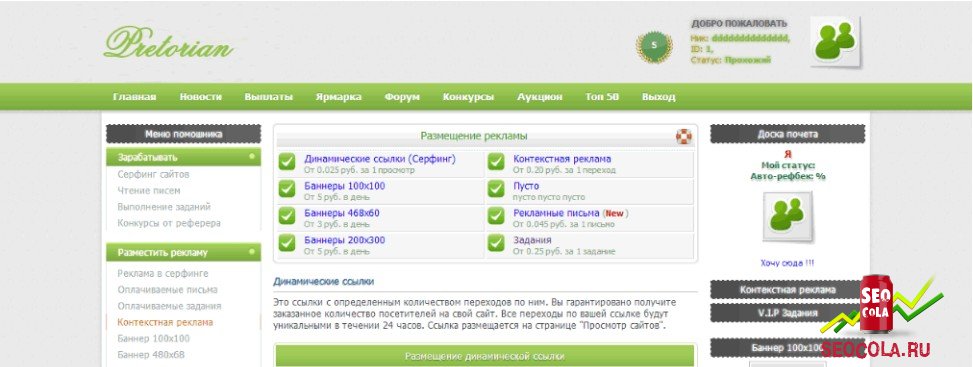Click the Размещение динамической ссылки header bar
The image size is (973, 367).
coord(485,356)
